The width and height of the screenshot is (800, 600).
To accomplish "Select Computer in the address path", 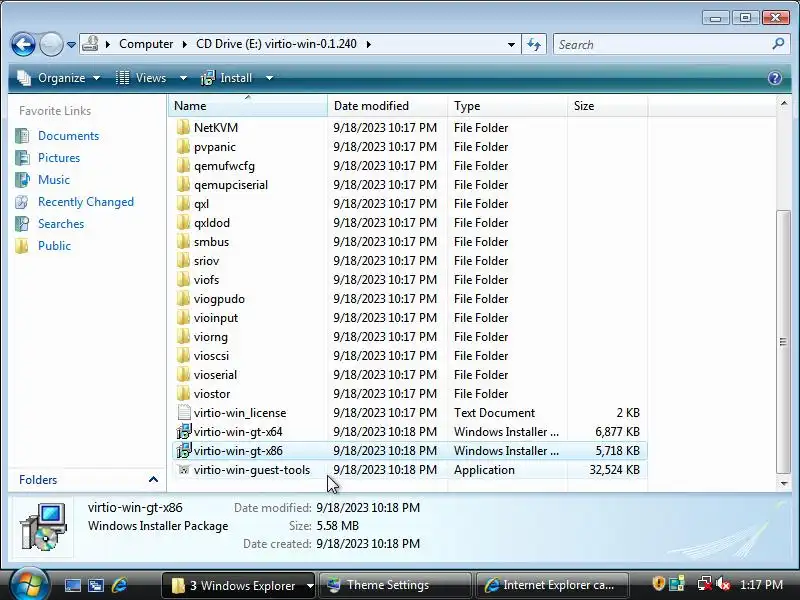I will pyautogui.click(x=146, y=44).
